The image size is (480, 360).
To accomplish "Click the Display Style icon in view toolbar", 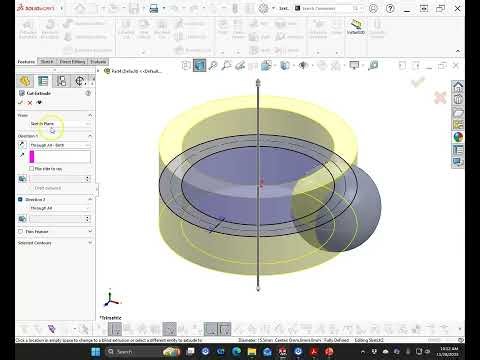I will click(x=285, y=66).
